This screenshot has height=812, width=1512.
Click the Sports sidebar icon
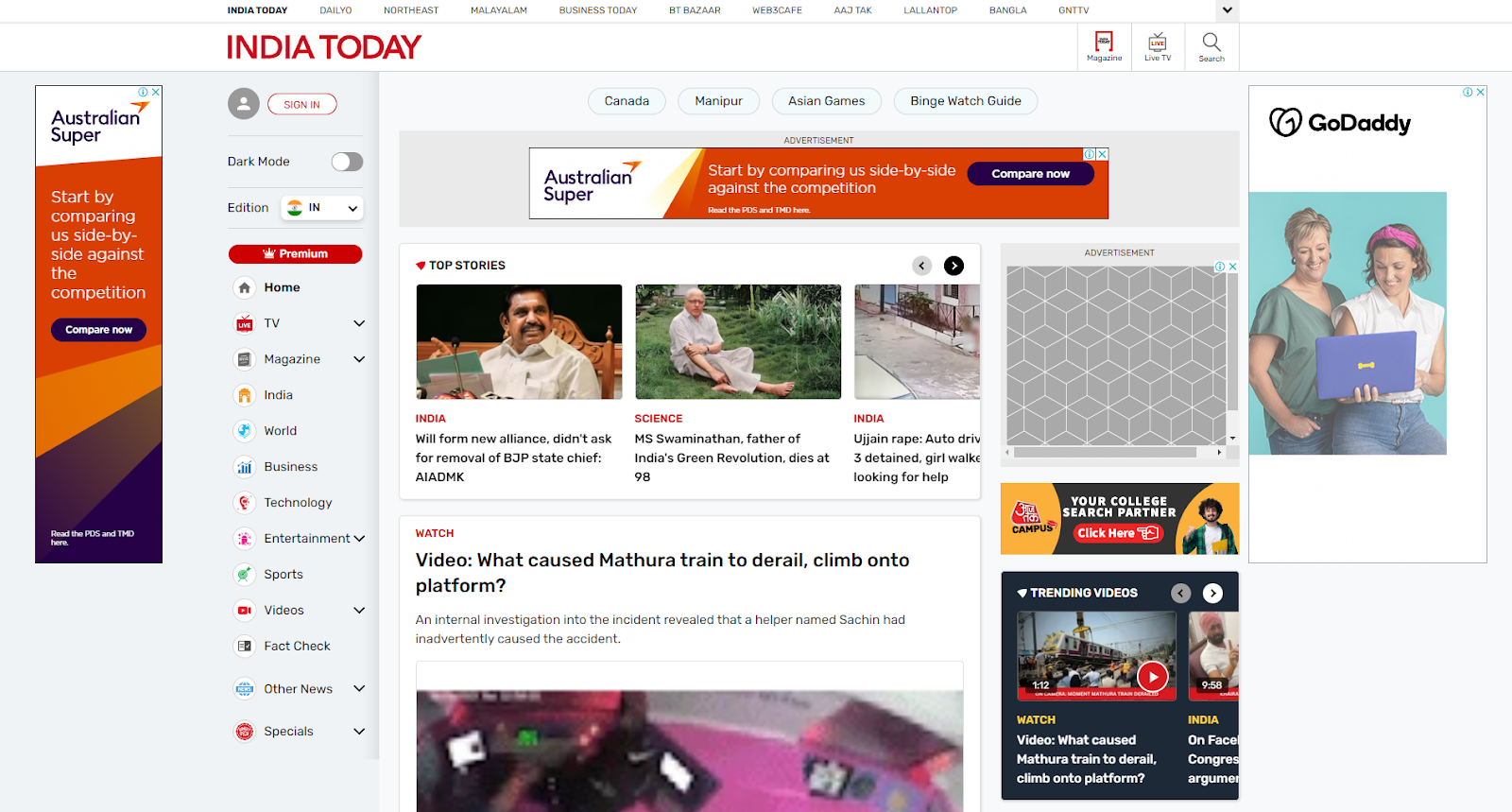[245, 575]
